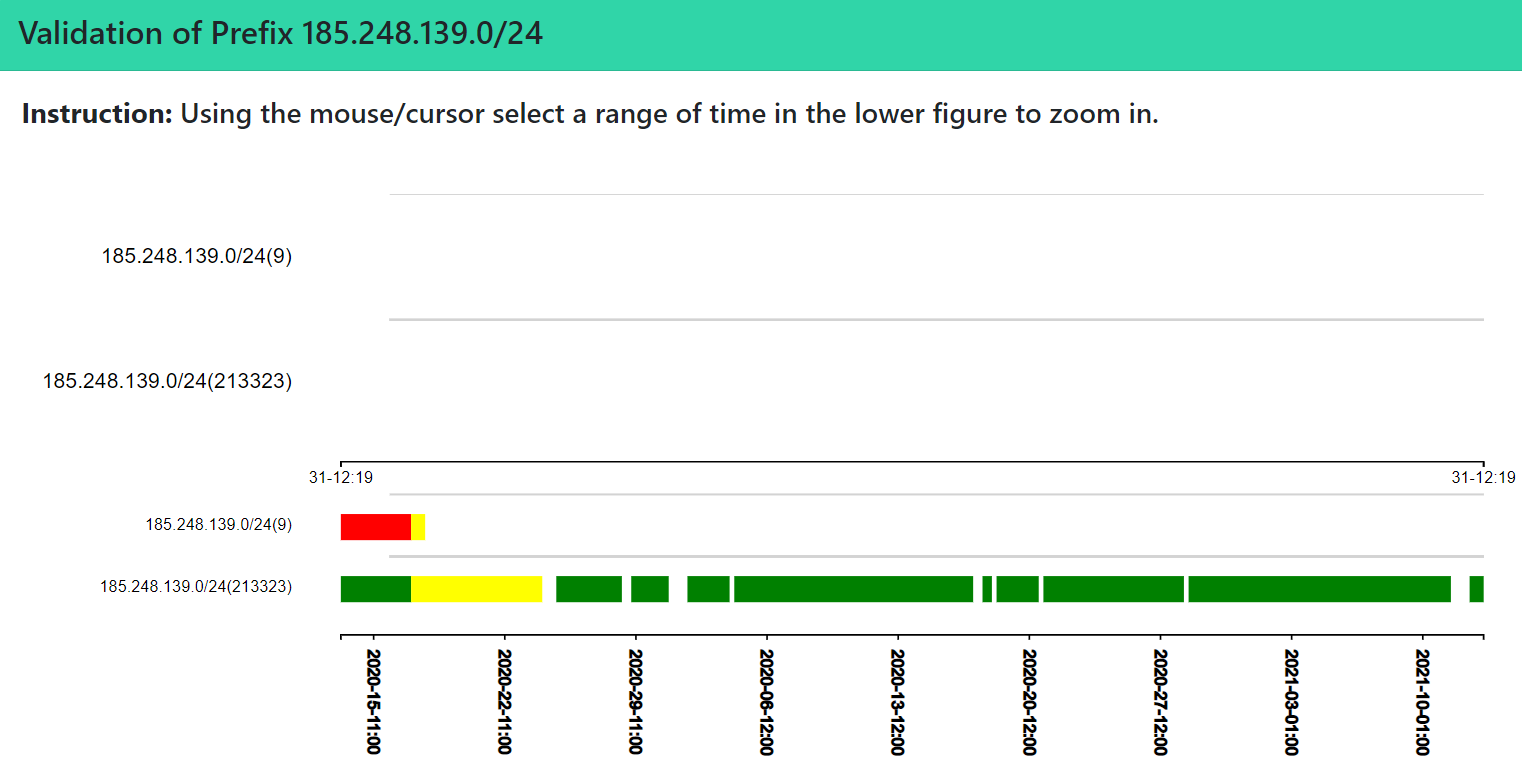Click the 2020-29-11:00 axis label
Viewport: 1522px width, 761px height.
pos(636,701)
